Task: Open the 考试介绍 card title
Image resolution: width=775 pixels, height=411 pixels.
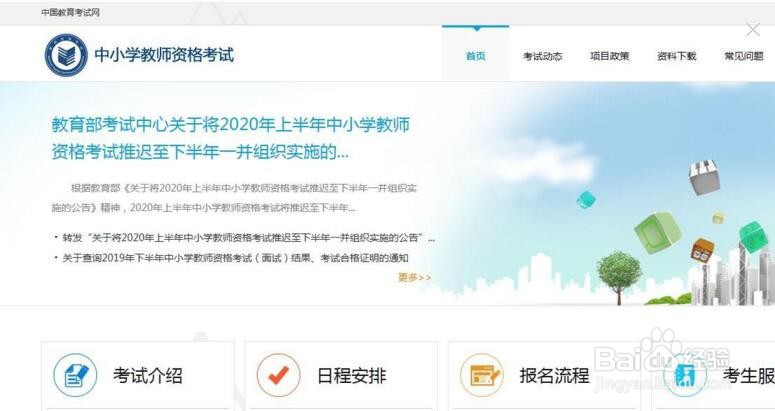Action: [x=148, y=376]
